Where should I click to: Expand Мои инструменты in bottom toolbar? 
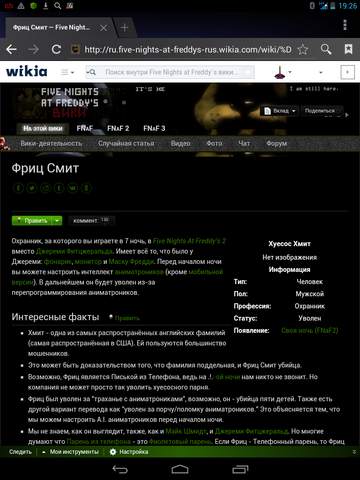[71, 452]
